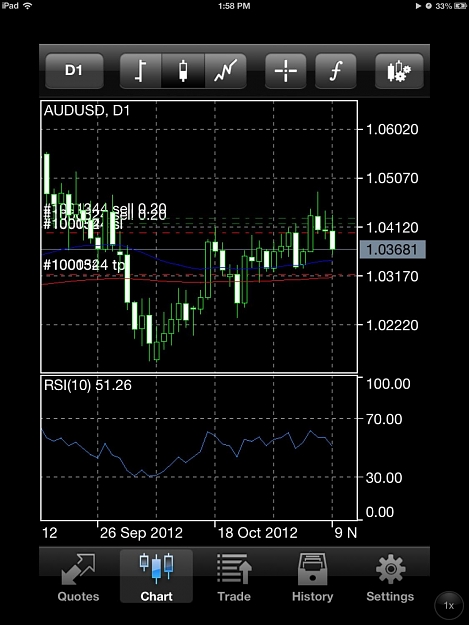Switch to bar chart type
469x625 pixels.
141,71
